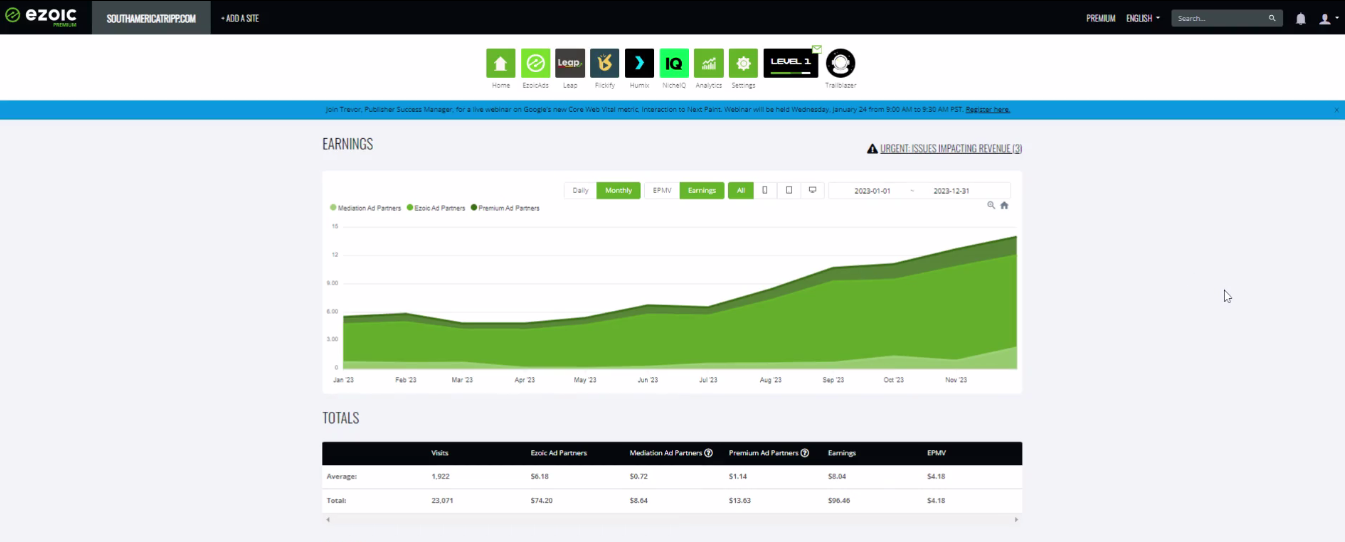Open the Humix app icon
Viewport: 1345px width, 542px height.
[x=639, y=63]
